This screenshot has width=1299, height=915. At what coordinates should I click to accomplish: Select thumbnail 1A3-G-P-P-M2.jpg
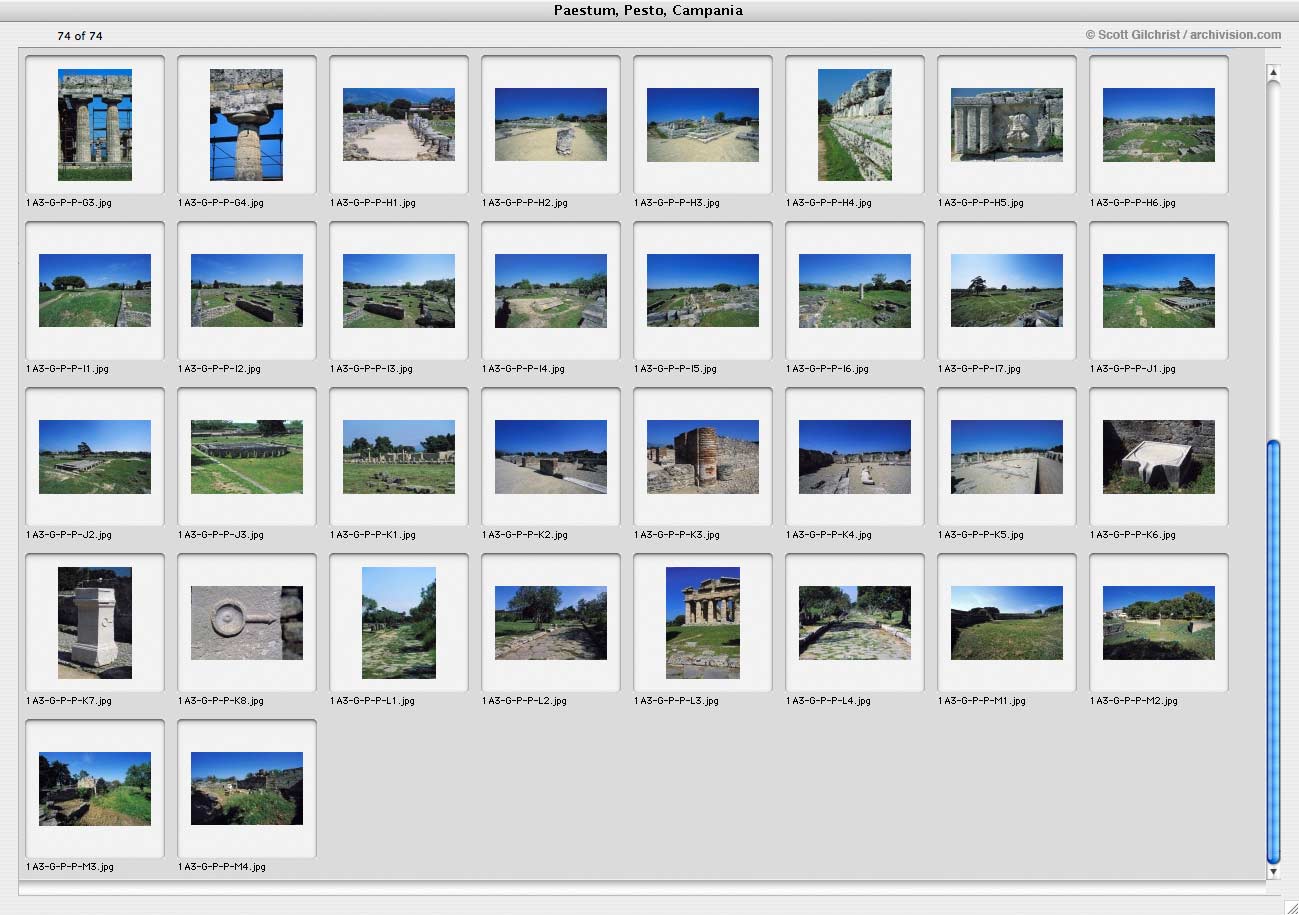point(1159,623)
